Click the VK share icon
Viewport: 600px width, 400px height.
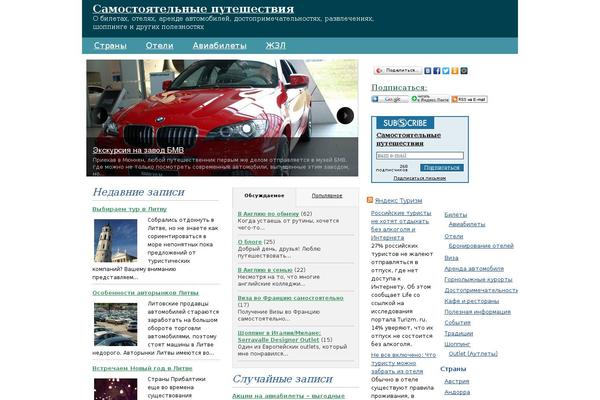[x=427, y=71]
